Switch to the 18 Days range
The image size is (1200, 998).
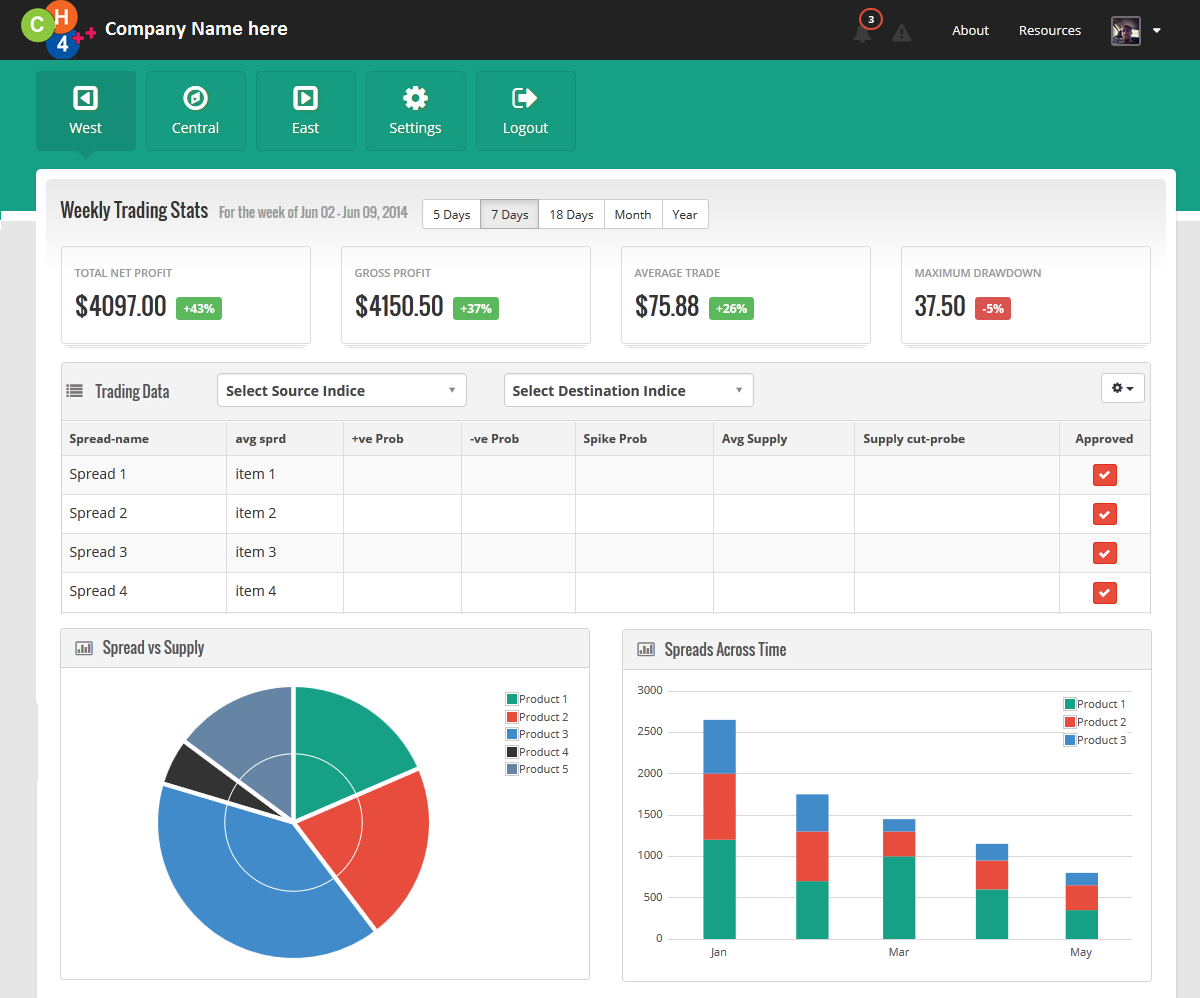571,215
